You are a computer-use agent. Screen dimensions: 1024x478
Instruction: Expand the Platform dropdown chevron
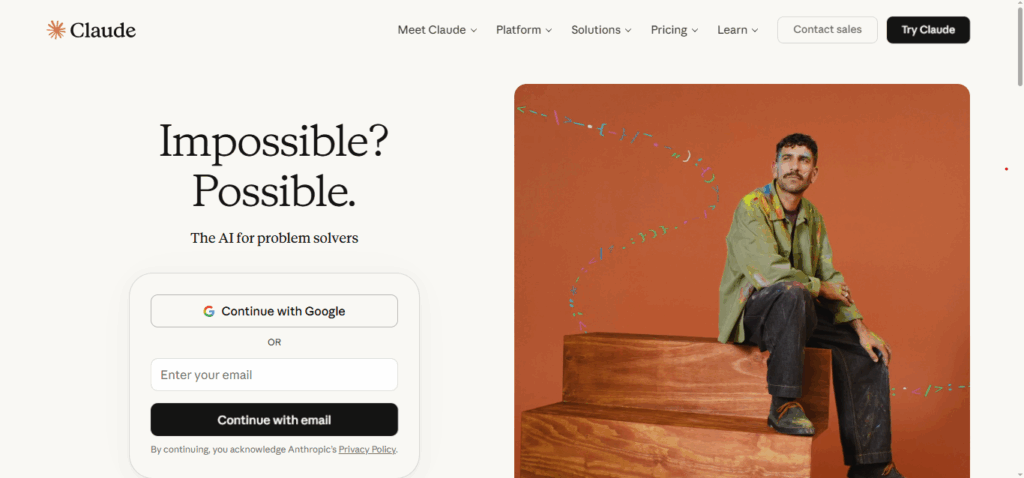(549, 31)
